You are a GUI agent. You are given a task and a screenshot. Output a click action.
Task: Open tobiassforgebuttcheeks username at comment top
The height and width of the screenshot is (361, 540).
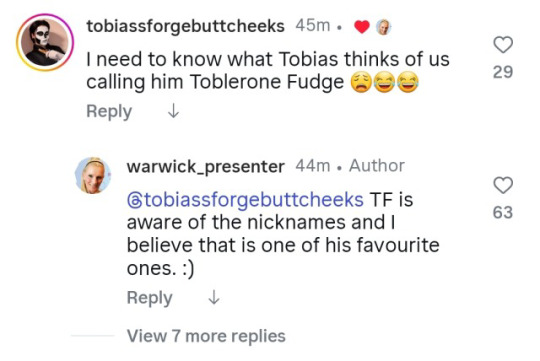coord(185,27)
